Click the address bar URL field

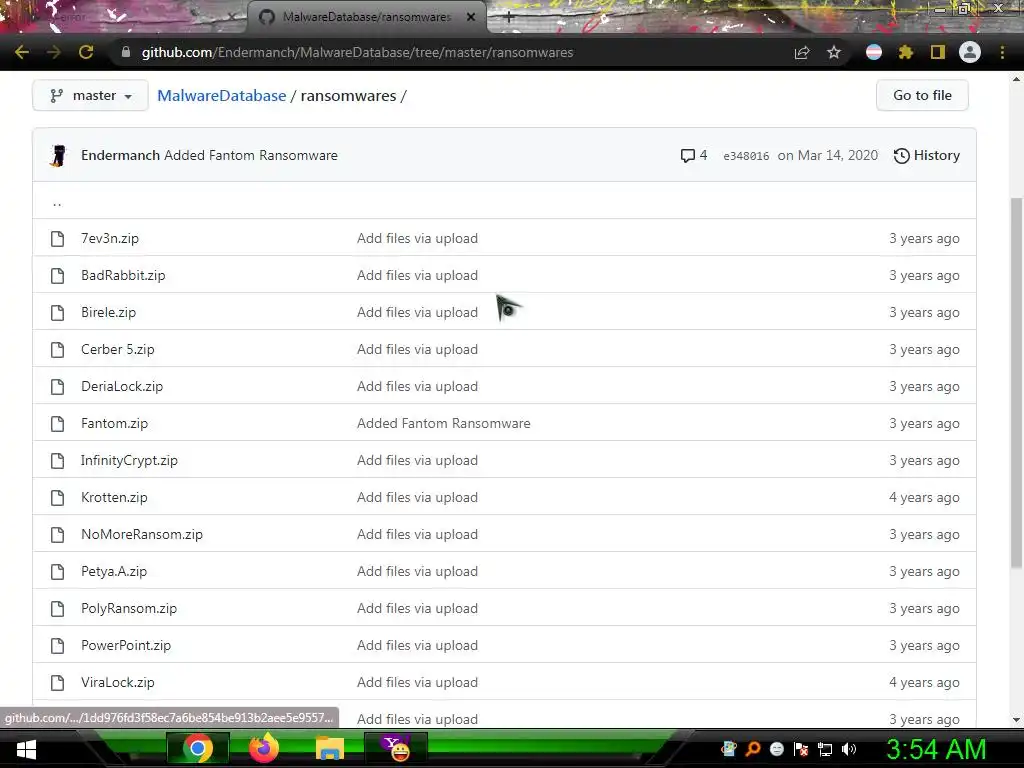(357, 52)
